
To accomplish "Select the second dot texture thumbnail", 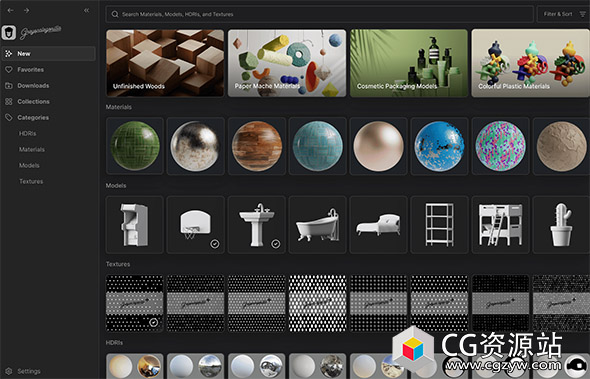I will [x=196, y=303].
